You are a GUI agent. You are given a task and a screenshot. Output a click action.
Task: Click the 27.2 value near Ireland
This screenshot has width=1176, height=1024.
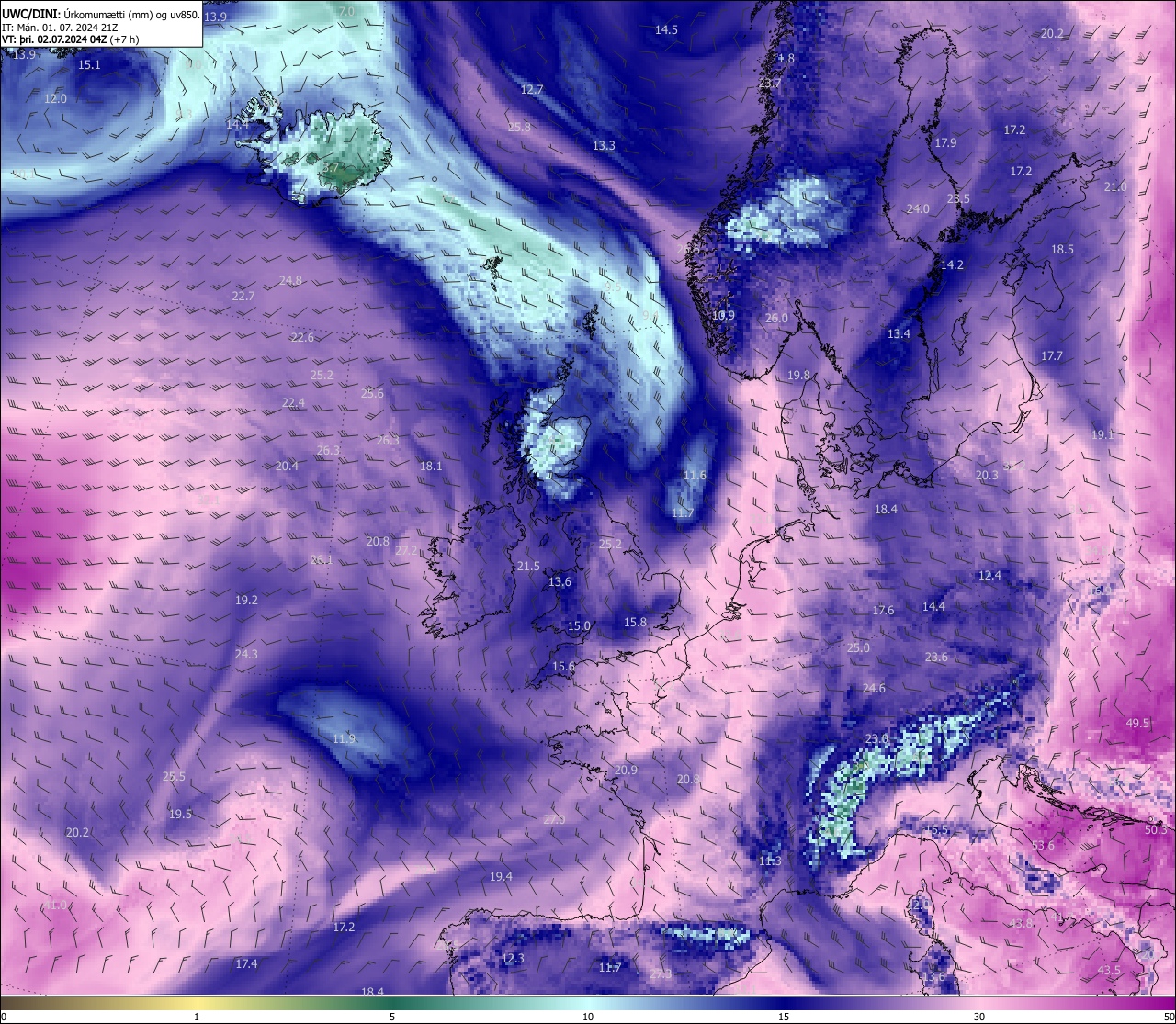[x=406, y=550]
